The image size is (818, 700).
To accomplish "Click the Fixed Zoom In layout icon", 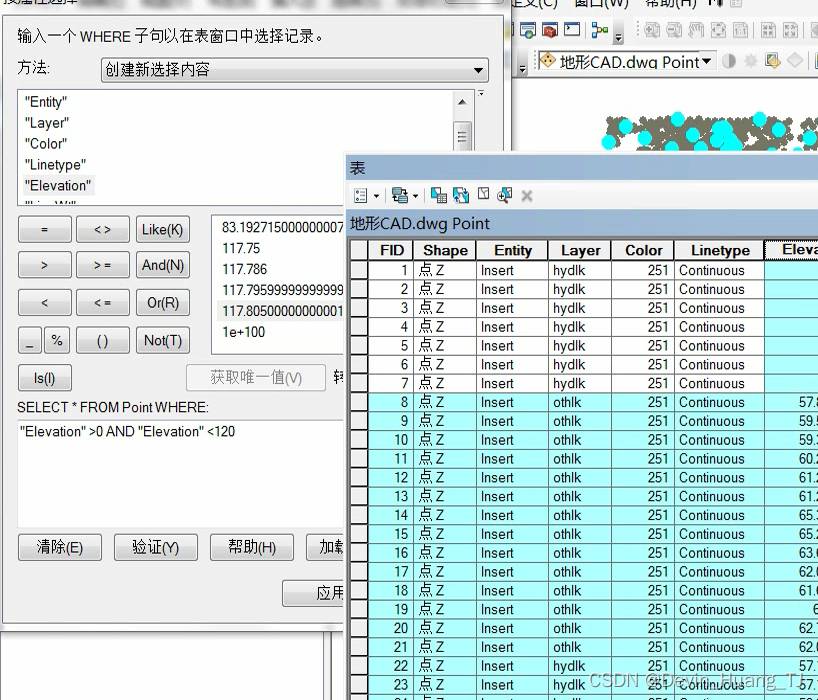I will click(x=768, y=30).
